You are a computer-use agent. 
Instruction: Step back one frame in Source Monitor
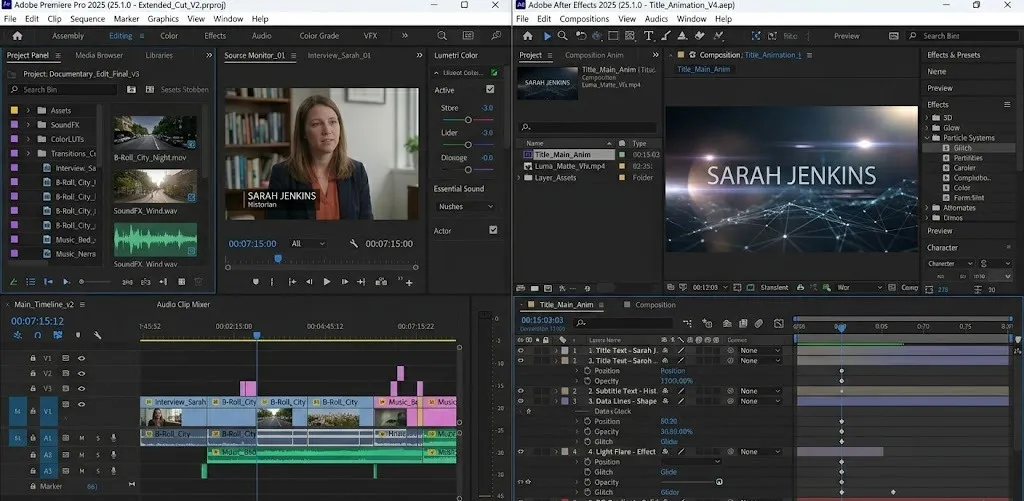point(310,282)
